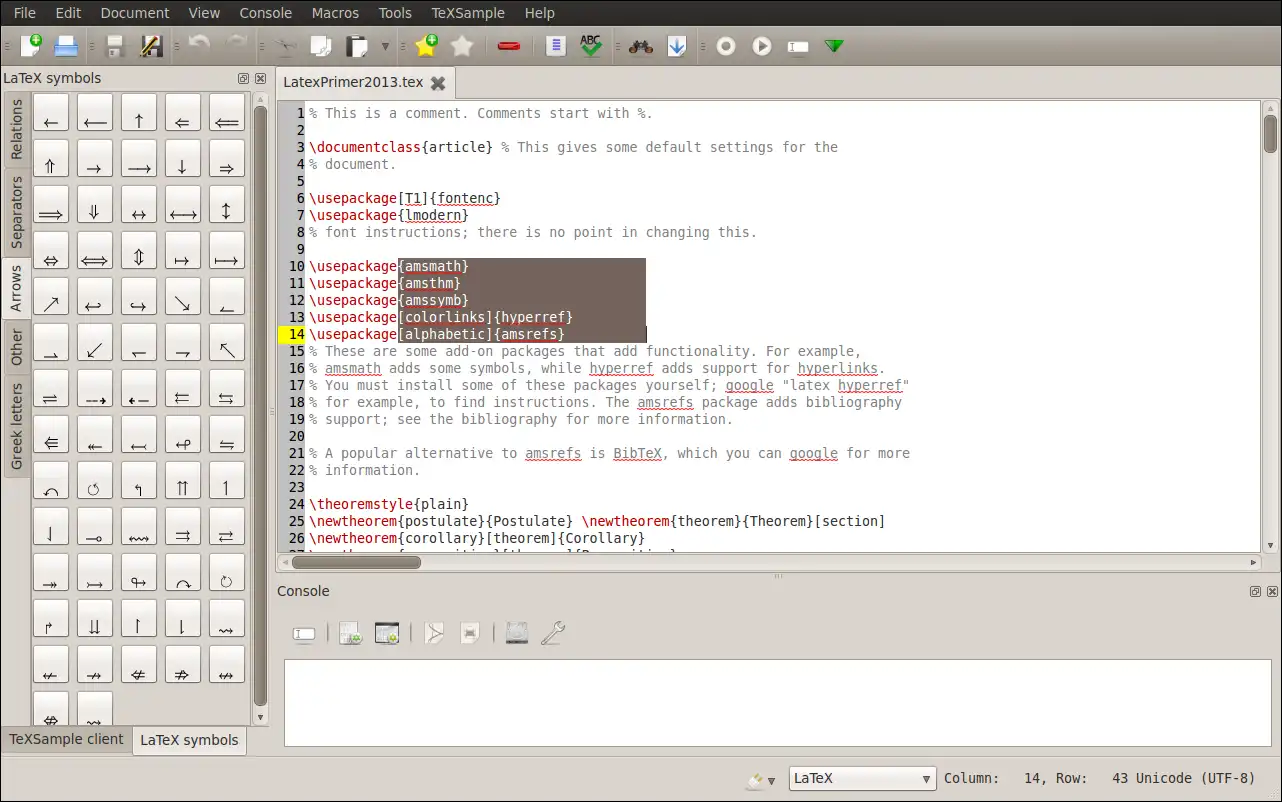The height and width of the screenshot is (802, 1282).
Task: Click the wrench settings icon in Console
Action: (552, 633)
